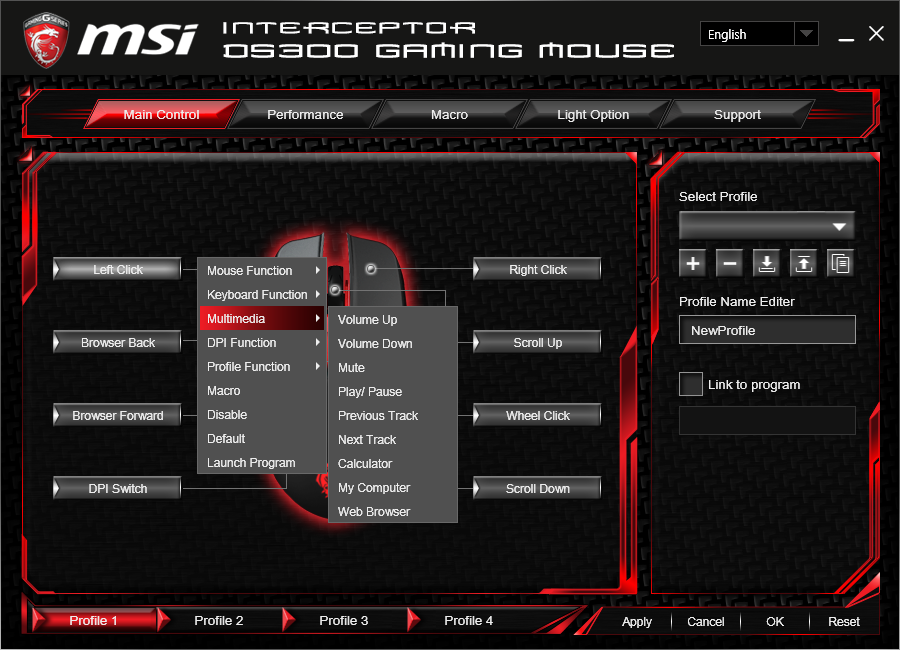Screen dimensions: 900x650
Task: Choose Calculator from the submenu
Action: coord(393,464)
